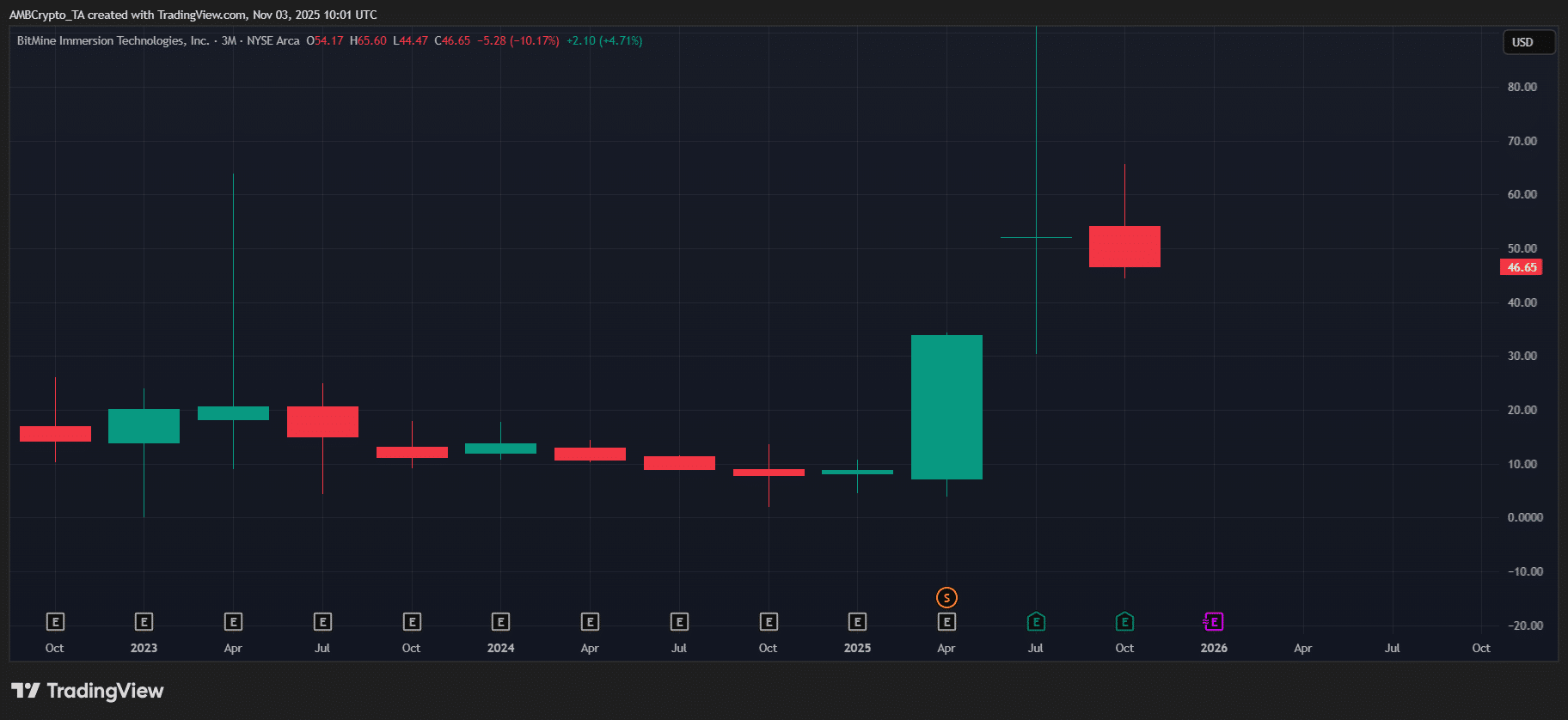Open the green earnings icon above Jul 2025

pyautogui.click(x=1036, y=621)
